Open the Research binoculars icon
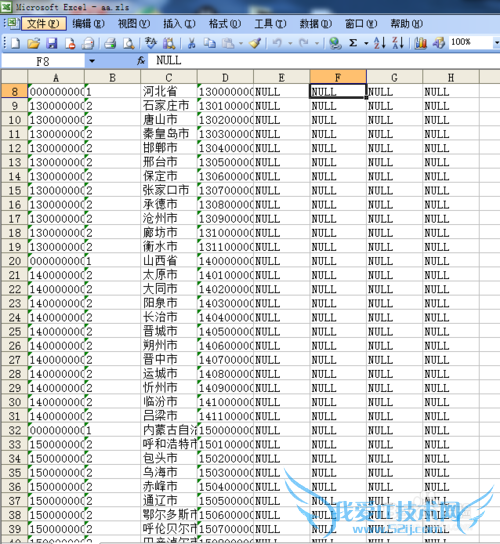500x544 pixels. tap(169, 43)
